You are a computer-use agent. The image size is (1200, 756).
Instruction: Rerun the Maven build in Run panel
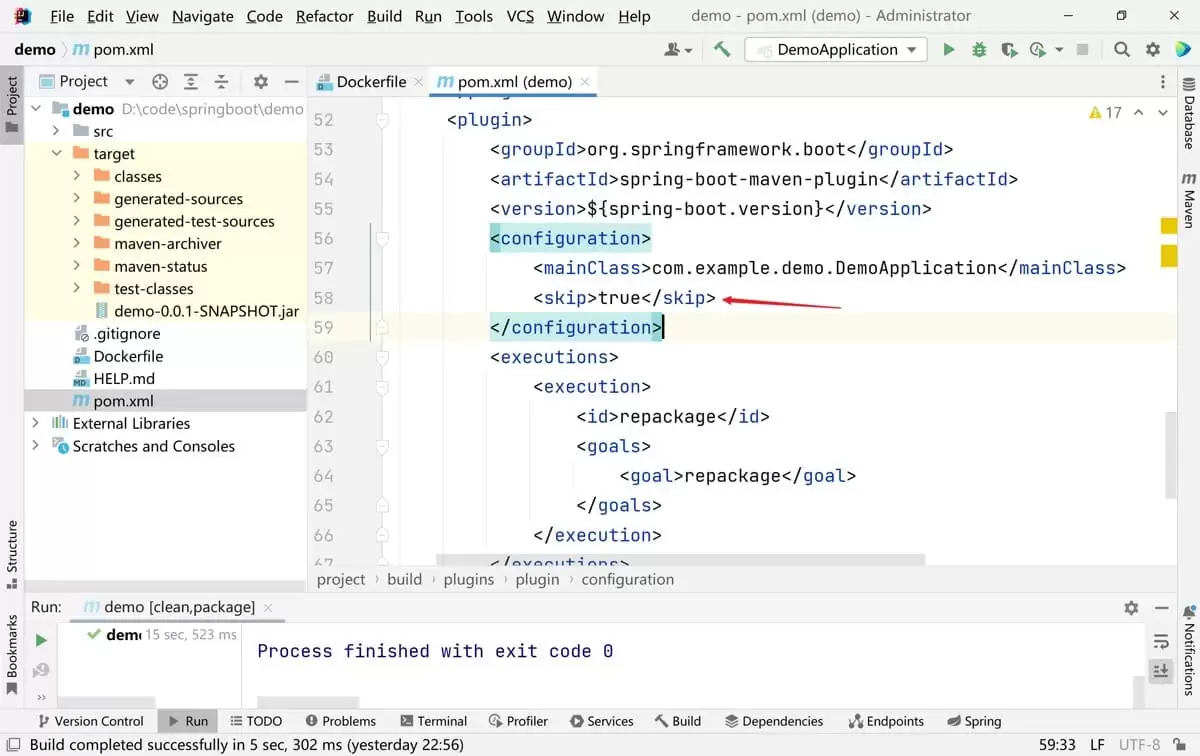(x=40, y=640)
